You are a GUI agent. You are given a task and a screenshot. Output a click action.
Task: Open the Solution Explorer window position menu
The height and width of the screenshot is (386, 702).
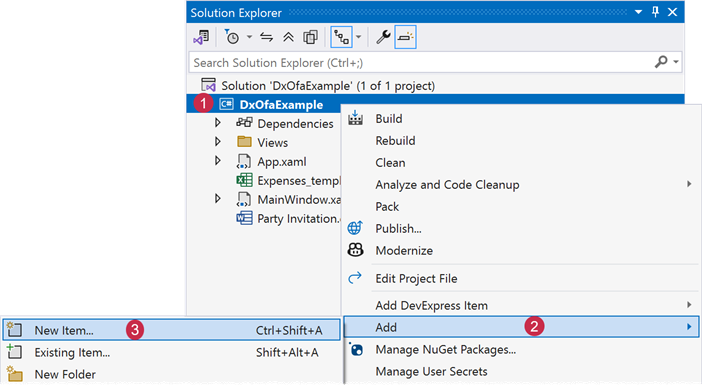tap(638, 13)
